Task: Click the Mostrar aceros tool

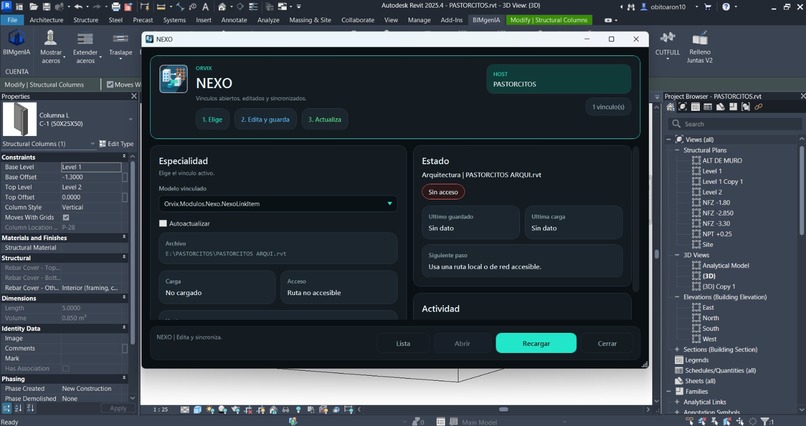Action: click(x=51, y=47)
